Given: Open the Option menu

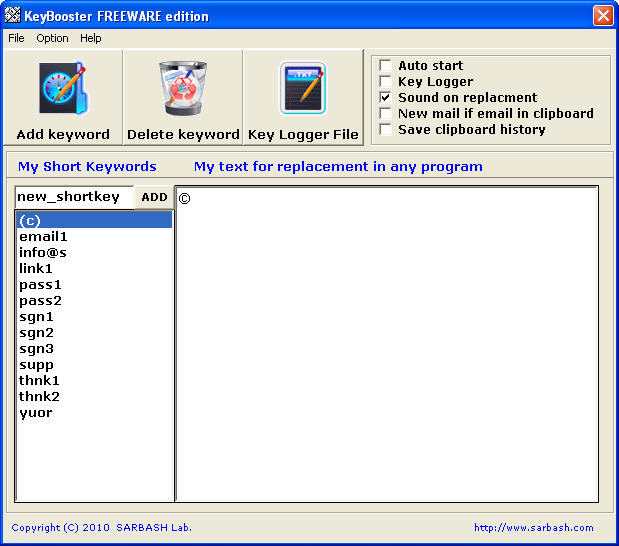Looking at the screenshot, I should [x=52, y=38].
